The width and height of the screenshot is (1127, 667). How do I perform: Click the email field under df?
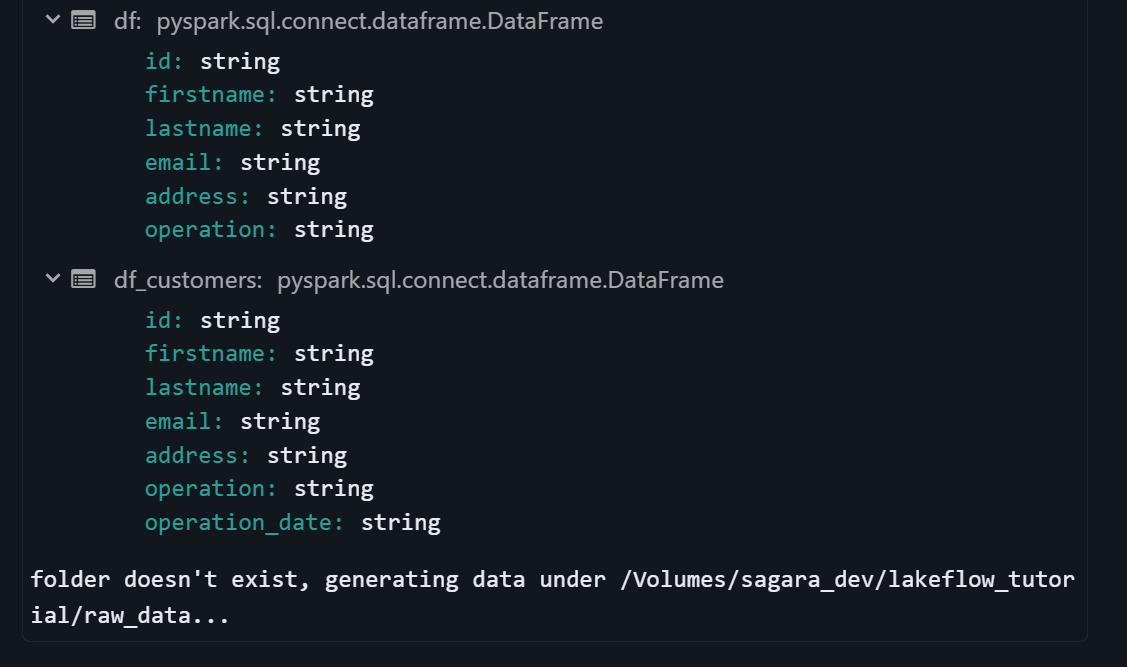pos(185,162)
